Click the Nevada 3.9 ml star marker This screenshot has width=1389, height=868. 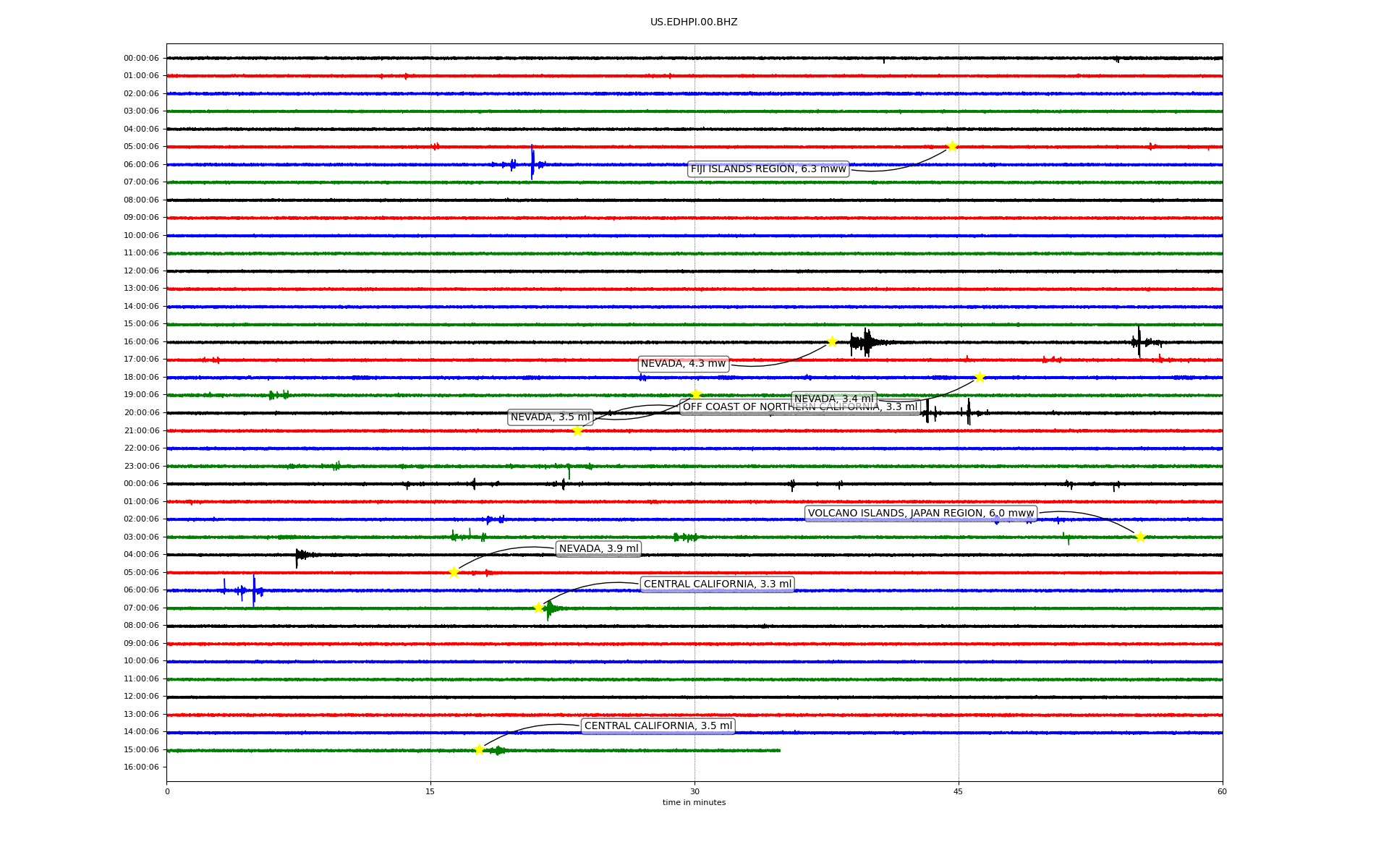[x=454, y=572]
